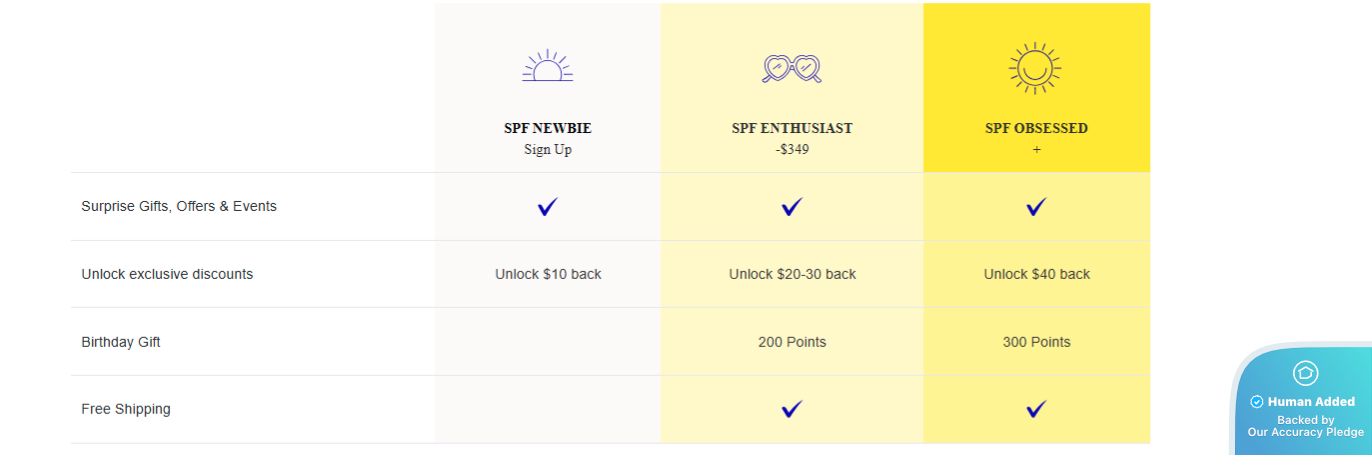Click Enthusiast's Surprise Gifts checkmark
This screenshot has height=455, width=1372.
click(x=792, y=207)
